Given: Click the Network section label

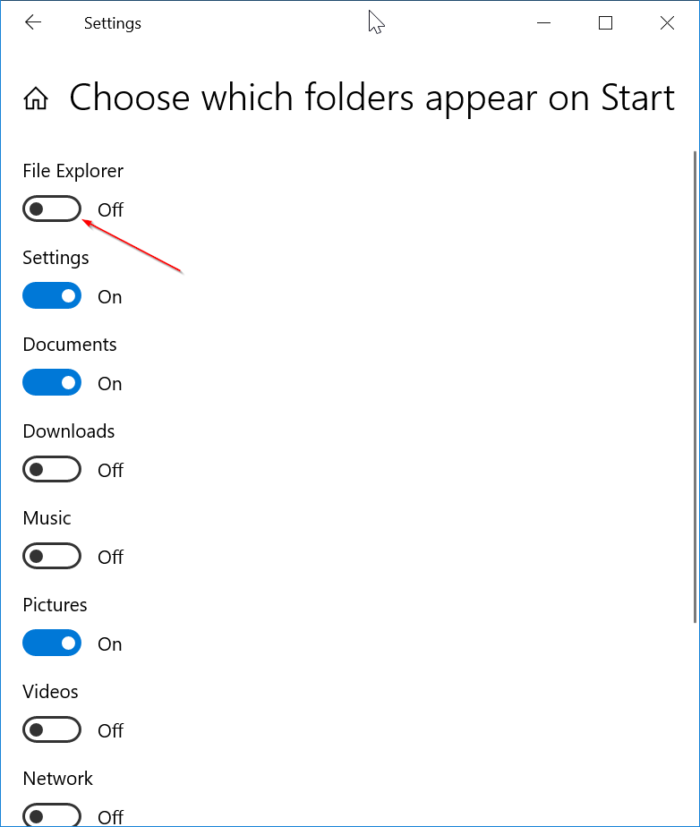Looking at the screenshot, I should (57, 778).
